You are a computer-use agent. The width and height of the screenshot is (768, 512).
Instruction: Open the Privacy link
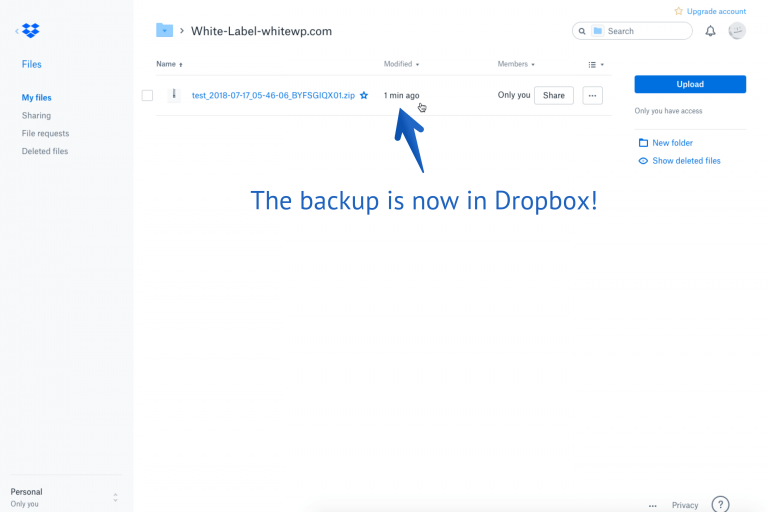(x=685, y=505)
